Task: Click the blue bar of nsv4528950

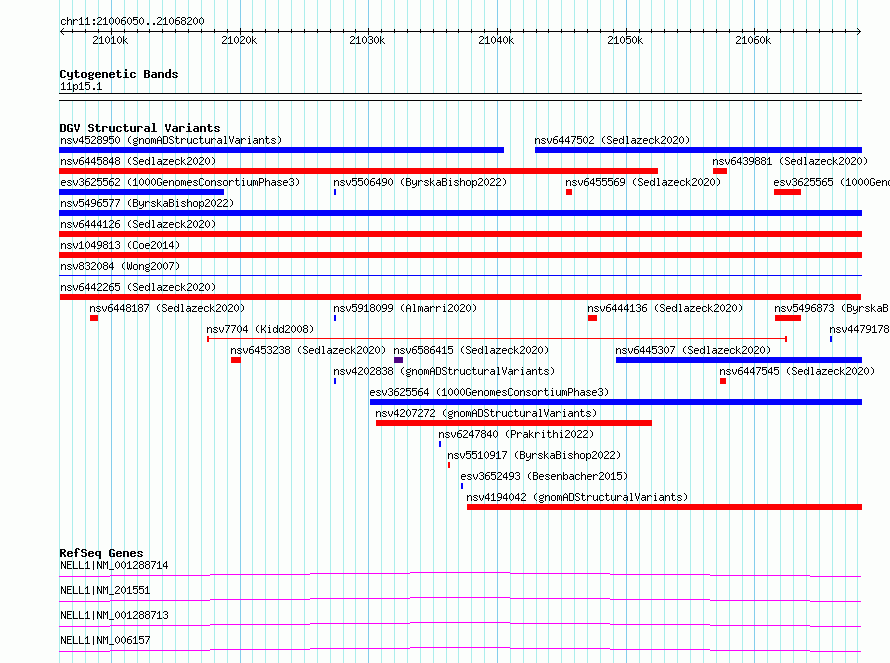Action: (x=282, y=150)
